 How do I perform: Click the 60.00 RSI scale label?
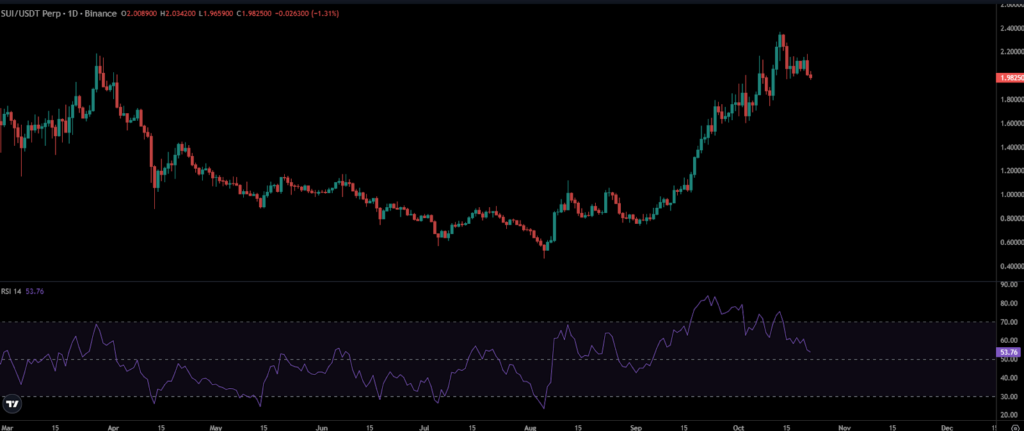(x=1010, y=341)
